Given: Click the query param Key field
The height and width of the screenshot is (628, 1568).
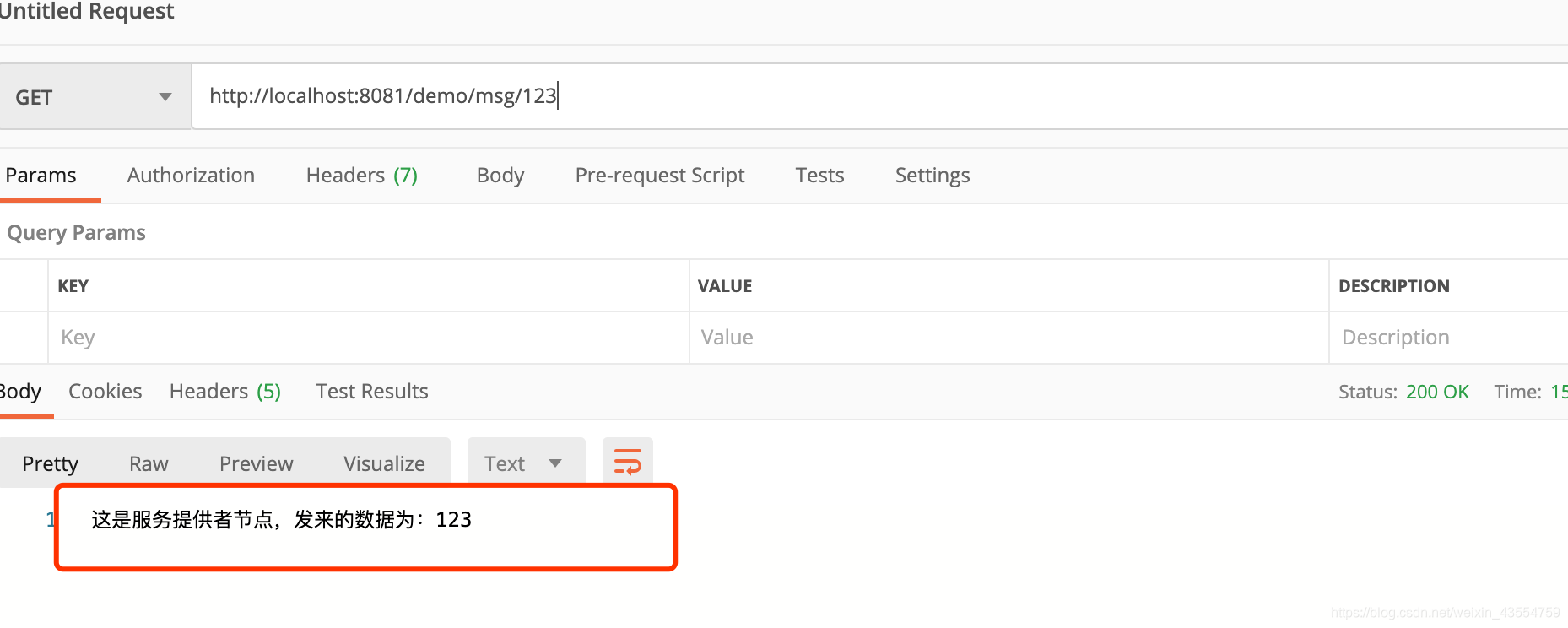Looking at the screenshot, I should click(369, 338).
